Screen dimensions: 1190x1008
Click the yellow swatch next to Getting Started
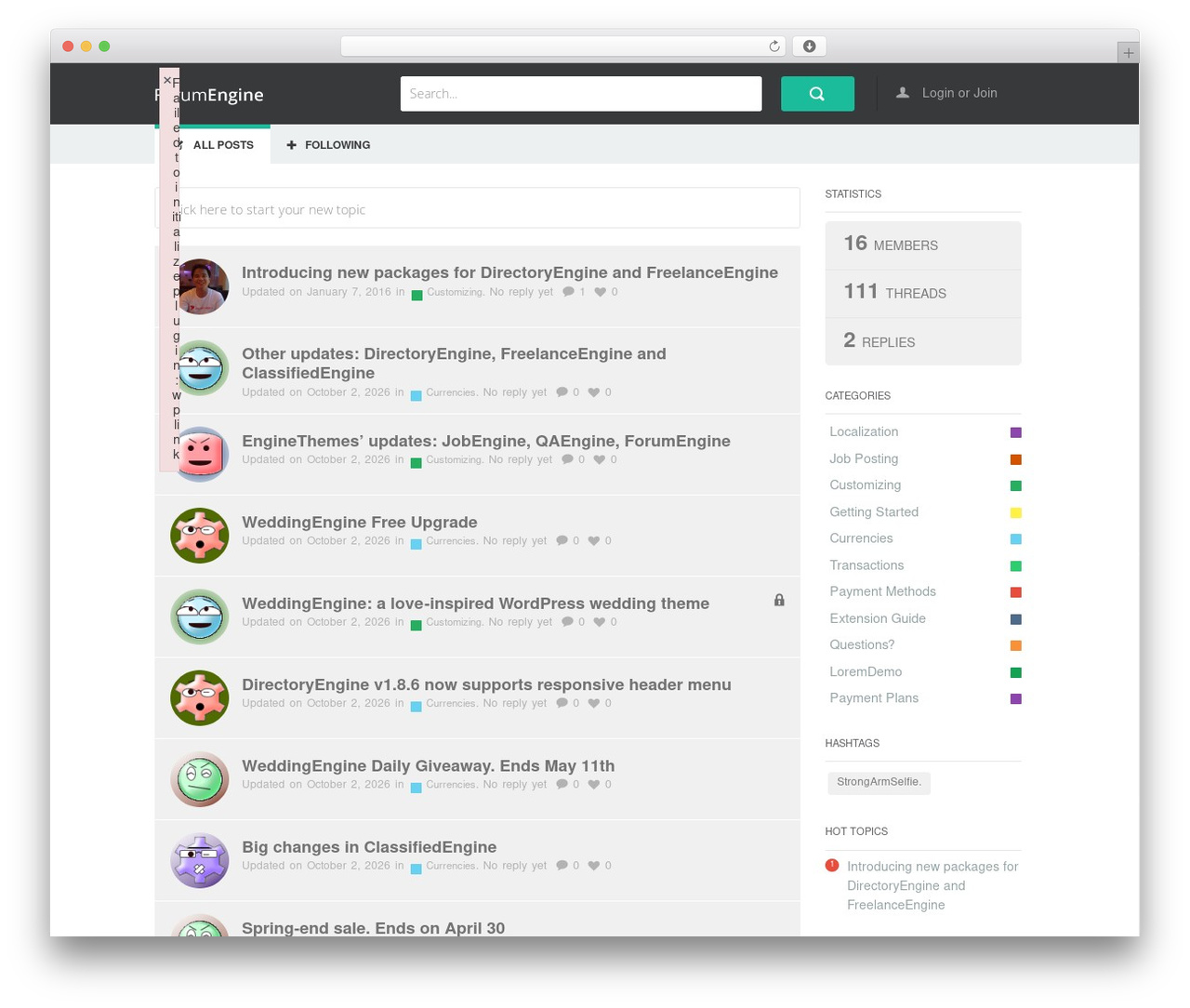pyautogui.click(x=1016, y=512)
